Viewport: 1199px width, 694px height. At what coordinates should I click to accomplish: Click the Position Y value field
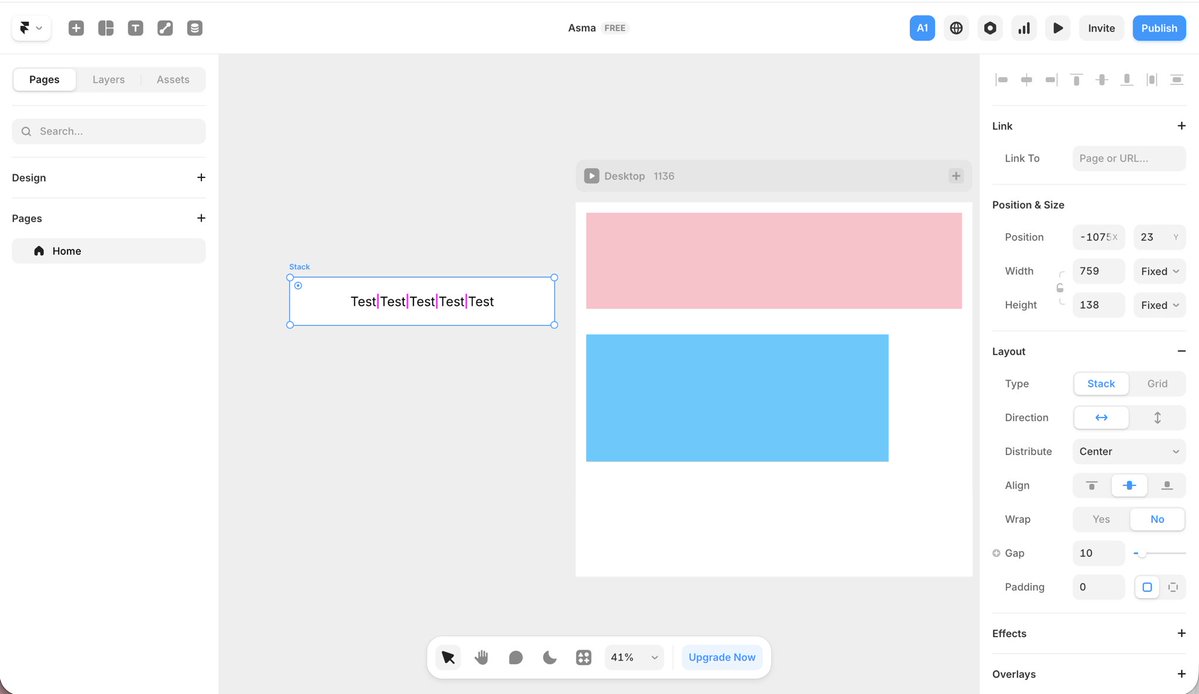(x=1159, y=237)
